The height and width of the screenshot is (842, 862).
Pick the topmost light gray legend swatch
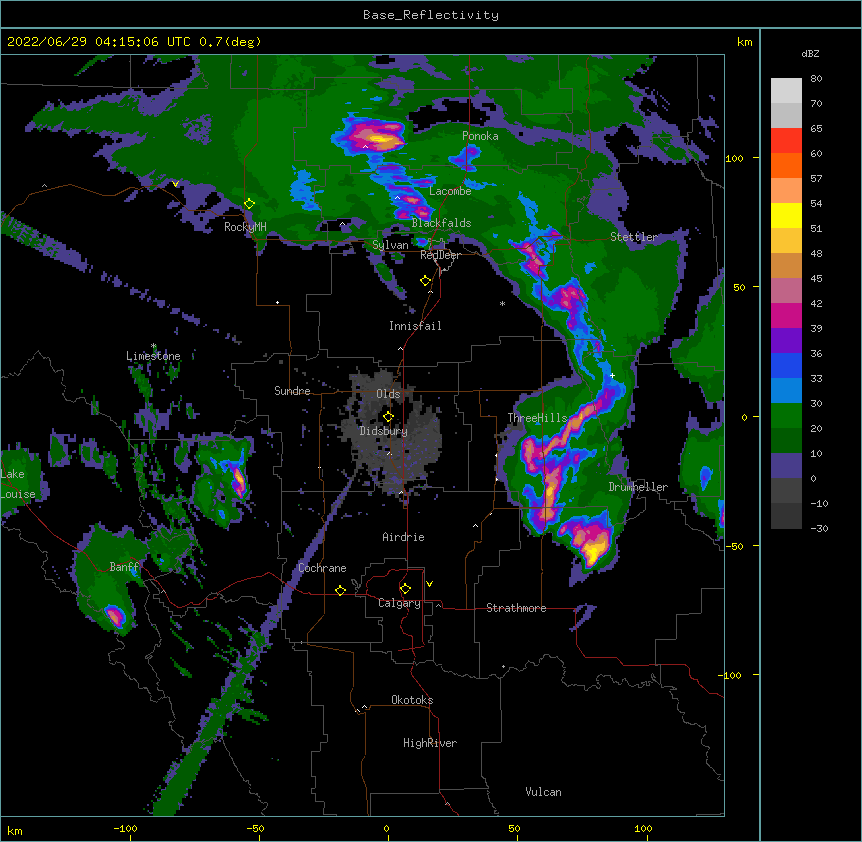[x=786, y=91]
